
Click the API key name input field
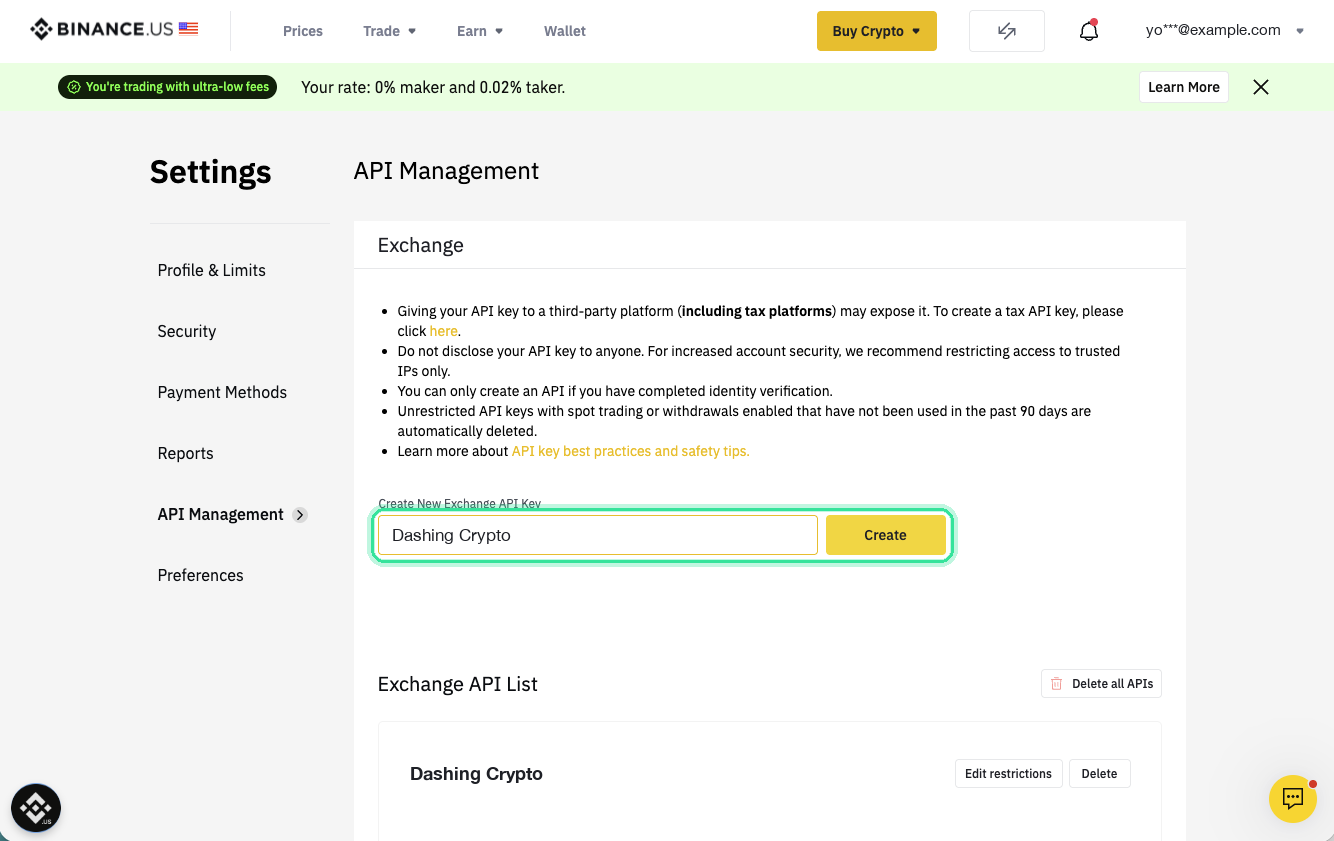(x=598, y=535)
